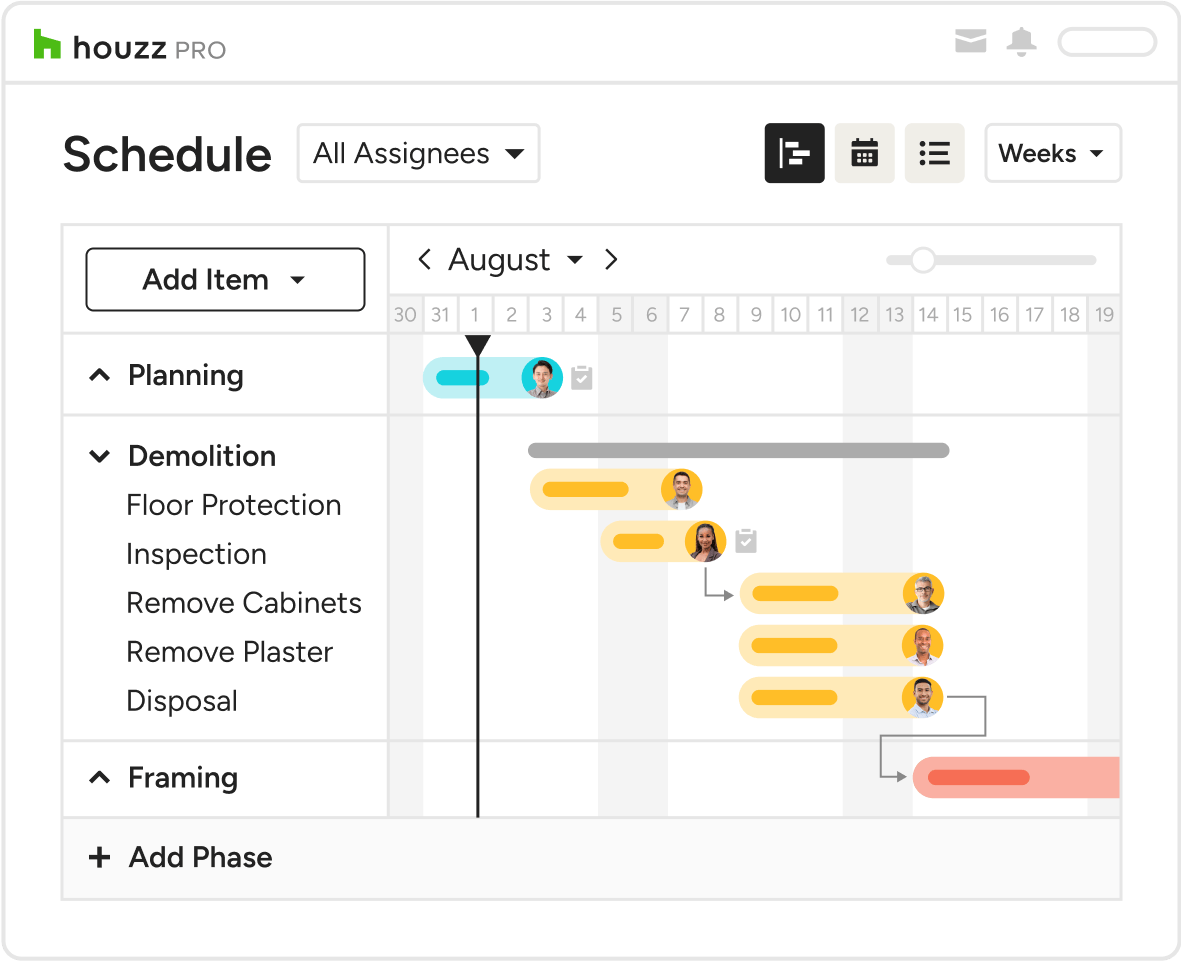The image size is (1181, 961).
Task: Open the Add Item dropdown arrow
Action: click(298, 280)
